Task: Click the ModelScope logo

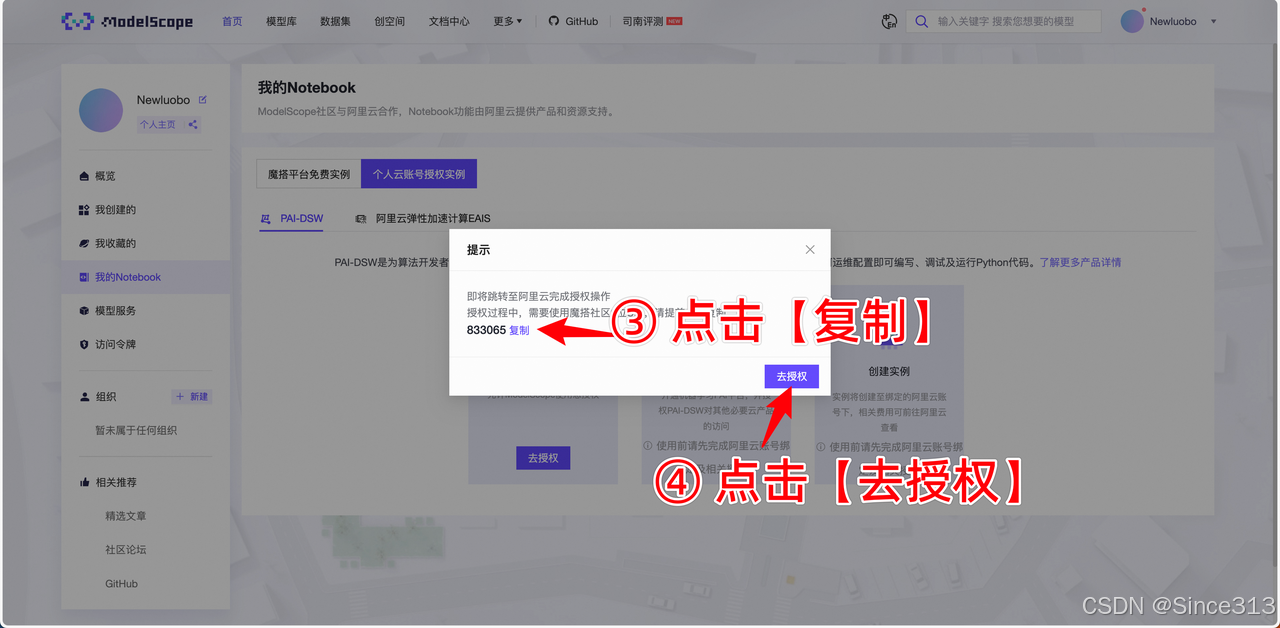Action: [127, 21]
